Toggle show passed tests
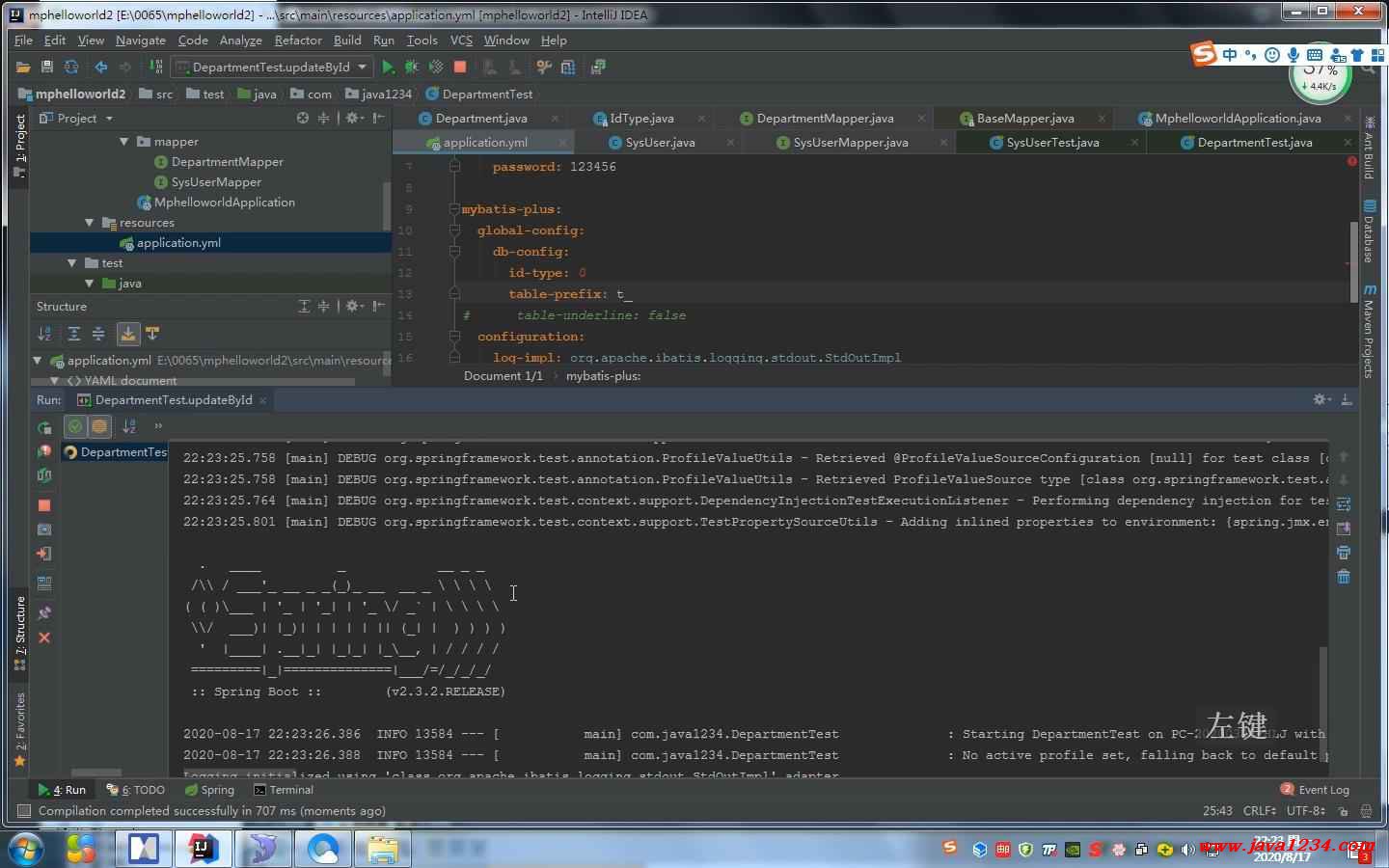The image size is (1389, 868). coord(75,425)
